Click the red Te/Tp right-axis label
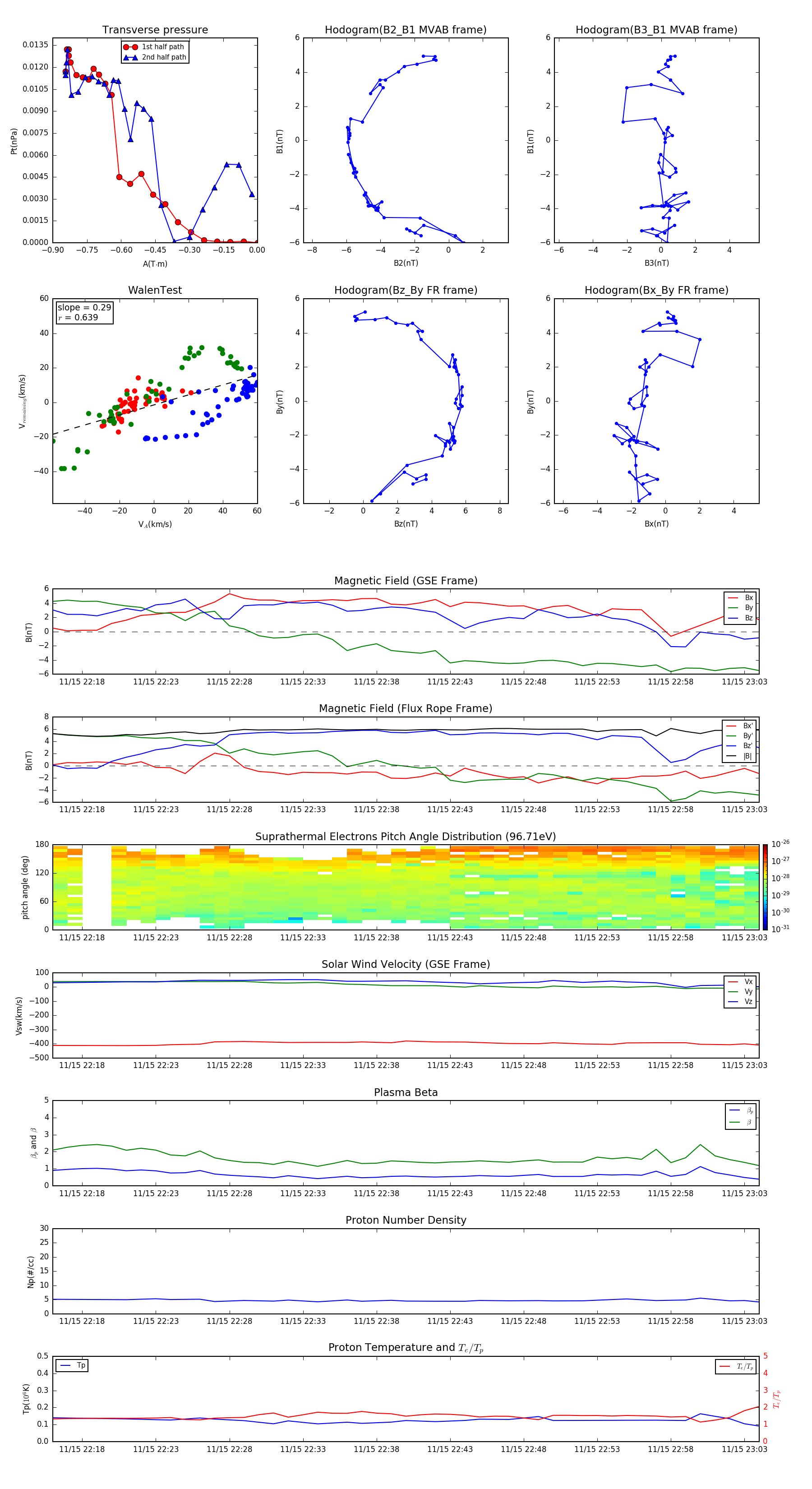Screen dimensions: 812x1489 pos(776,1399)
